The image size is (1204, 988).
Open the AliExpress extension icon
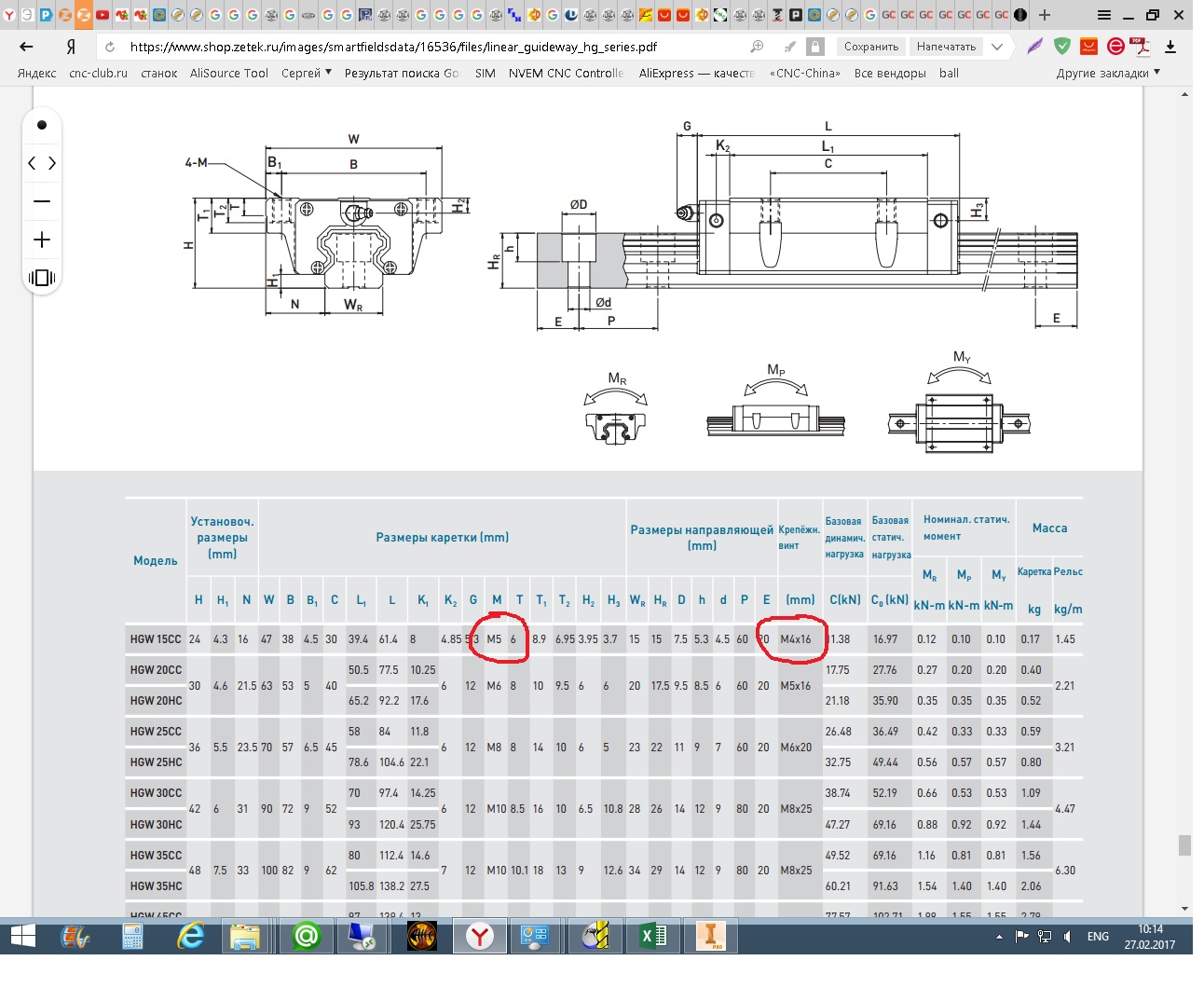(1088, 46)
